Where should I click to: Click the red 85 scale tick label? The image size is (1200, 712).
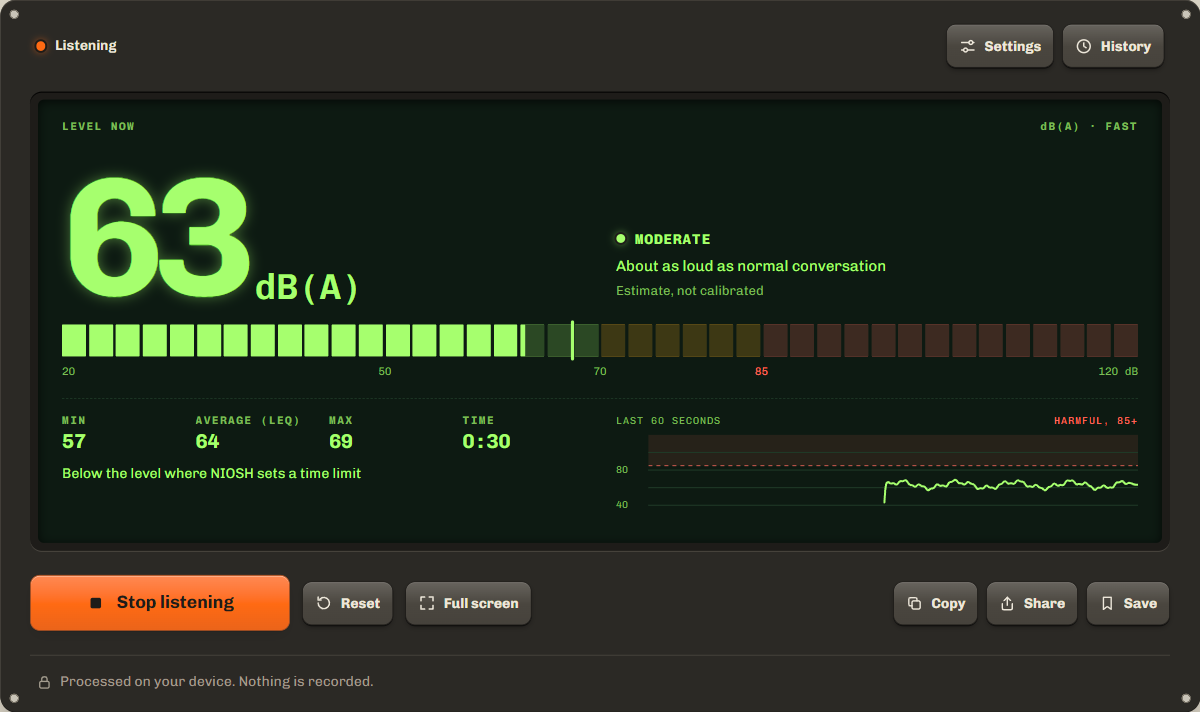click(x=762, y=372)
